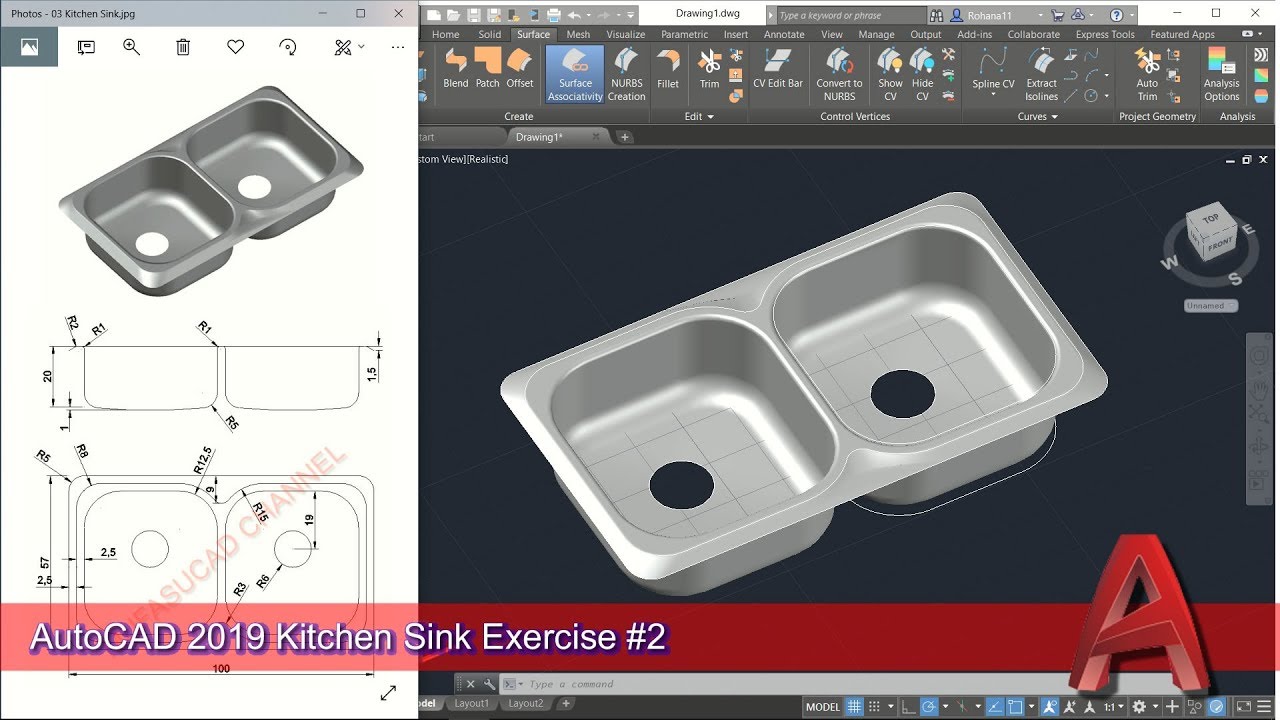Choose the Offset surface tool
Image resolution: width=1280 pixels, height=720 pixels.
[x=519, y=70]
